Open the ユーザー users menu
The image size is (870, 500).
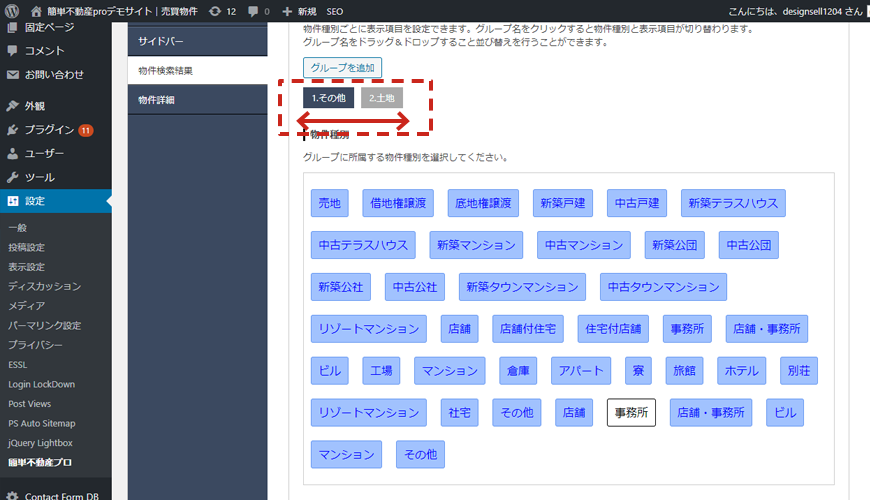pyautogui.click(x=44, y=154)
